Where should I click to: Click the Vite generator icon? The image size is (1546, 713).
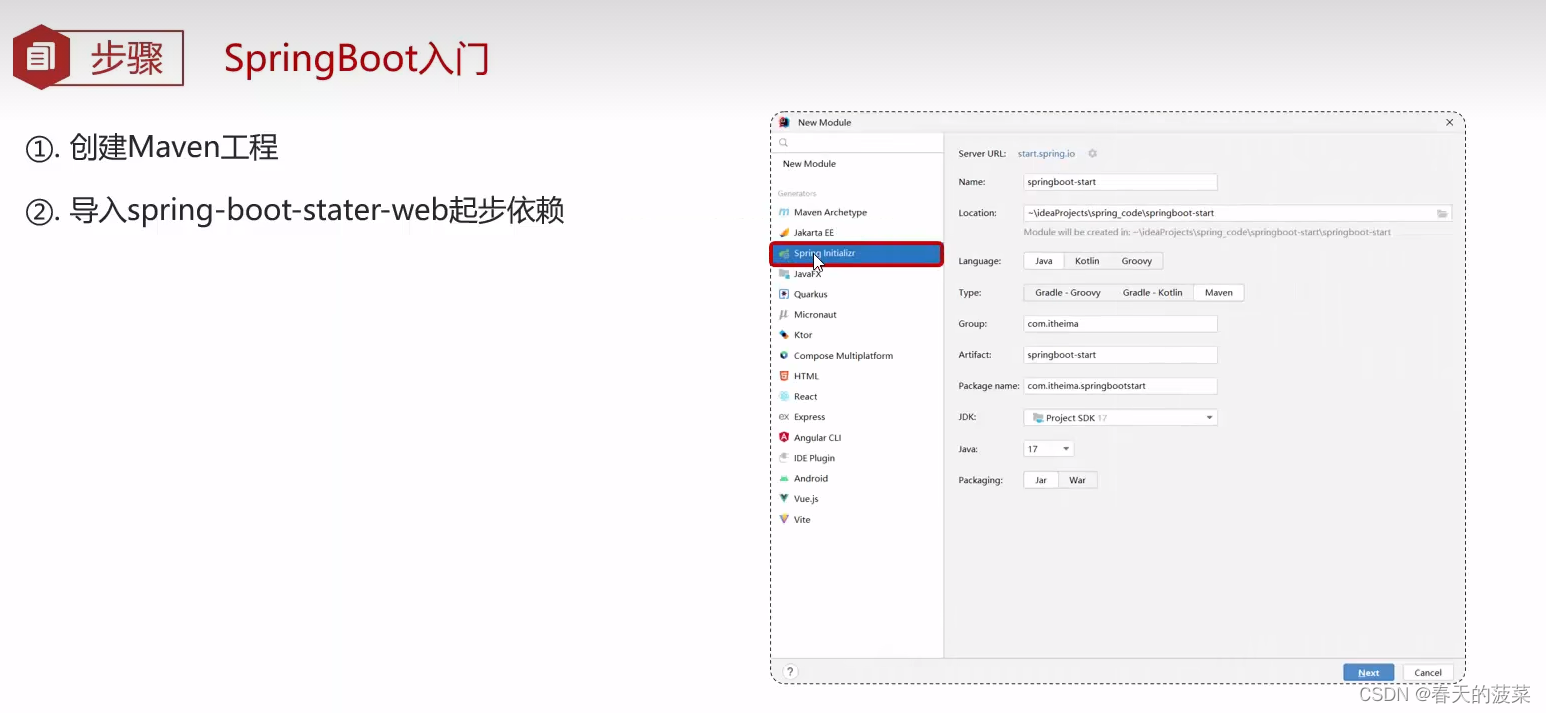coord(784,519)
